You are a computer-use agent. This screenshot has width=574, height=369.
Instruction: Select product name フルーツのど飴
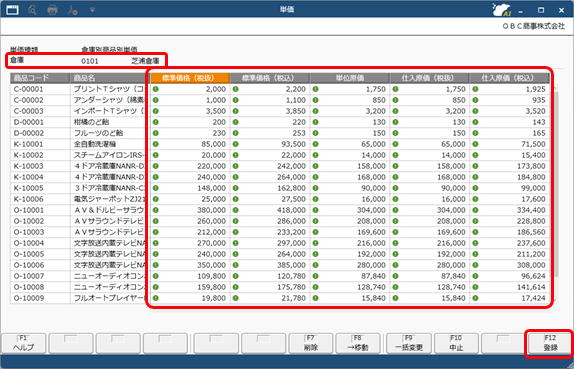[98, 133]
